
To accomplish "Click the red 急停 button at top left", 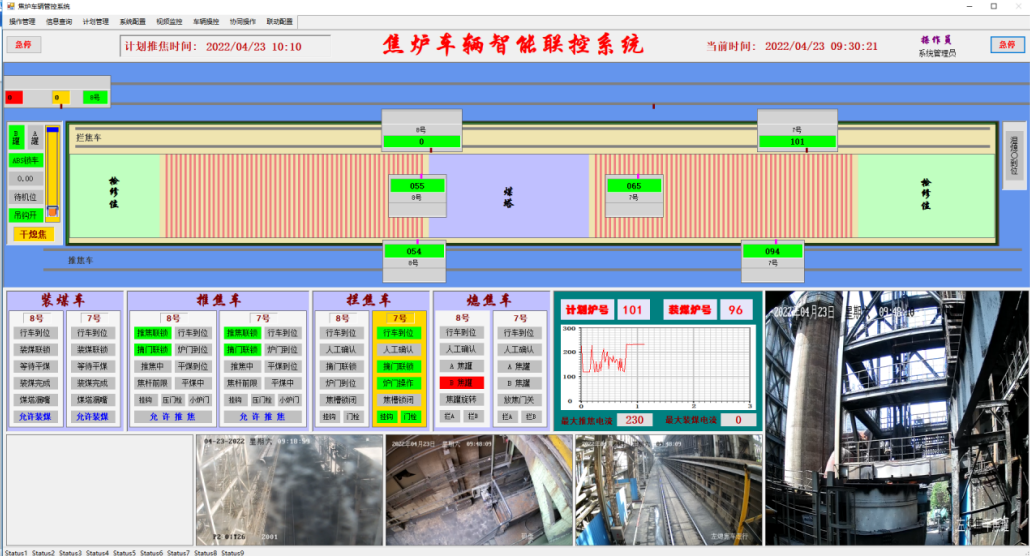I will [24, 45].
